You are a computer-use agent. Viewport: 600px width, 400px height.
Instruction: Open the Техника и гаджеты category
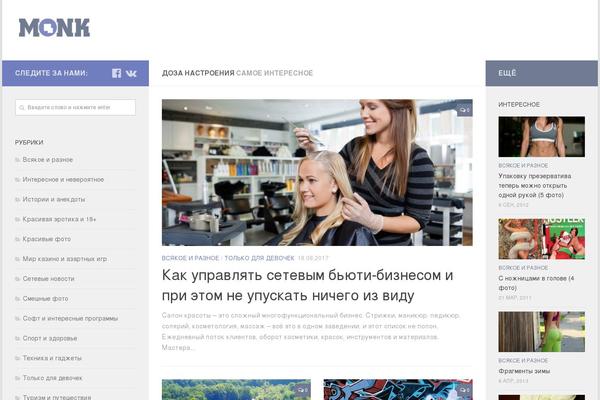pos(52,358)
